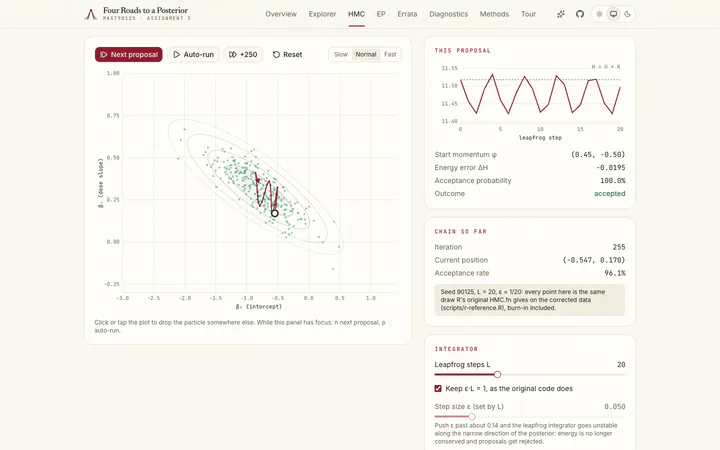
Task: Click the Energy error ΔH value -0.0195
Action: 611,168
